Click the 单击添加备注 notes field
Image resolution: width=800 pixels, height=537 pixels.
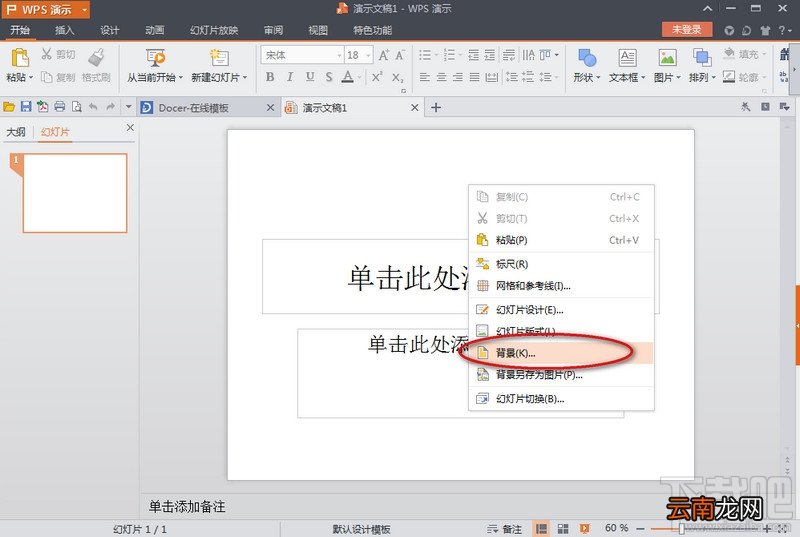[187, 506]
